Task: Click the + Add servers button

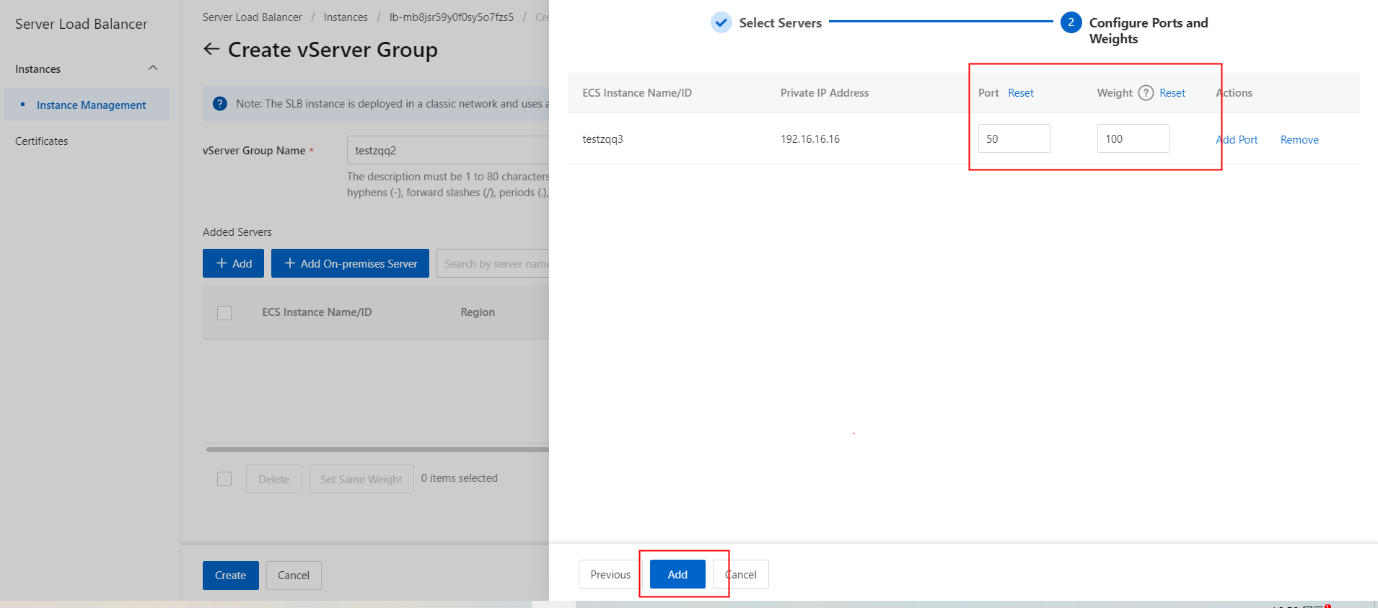Action: [234, 263]
